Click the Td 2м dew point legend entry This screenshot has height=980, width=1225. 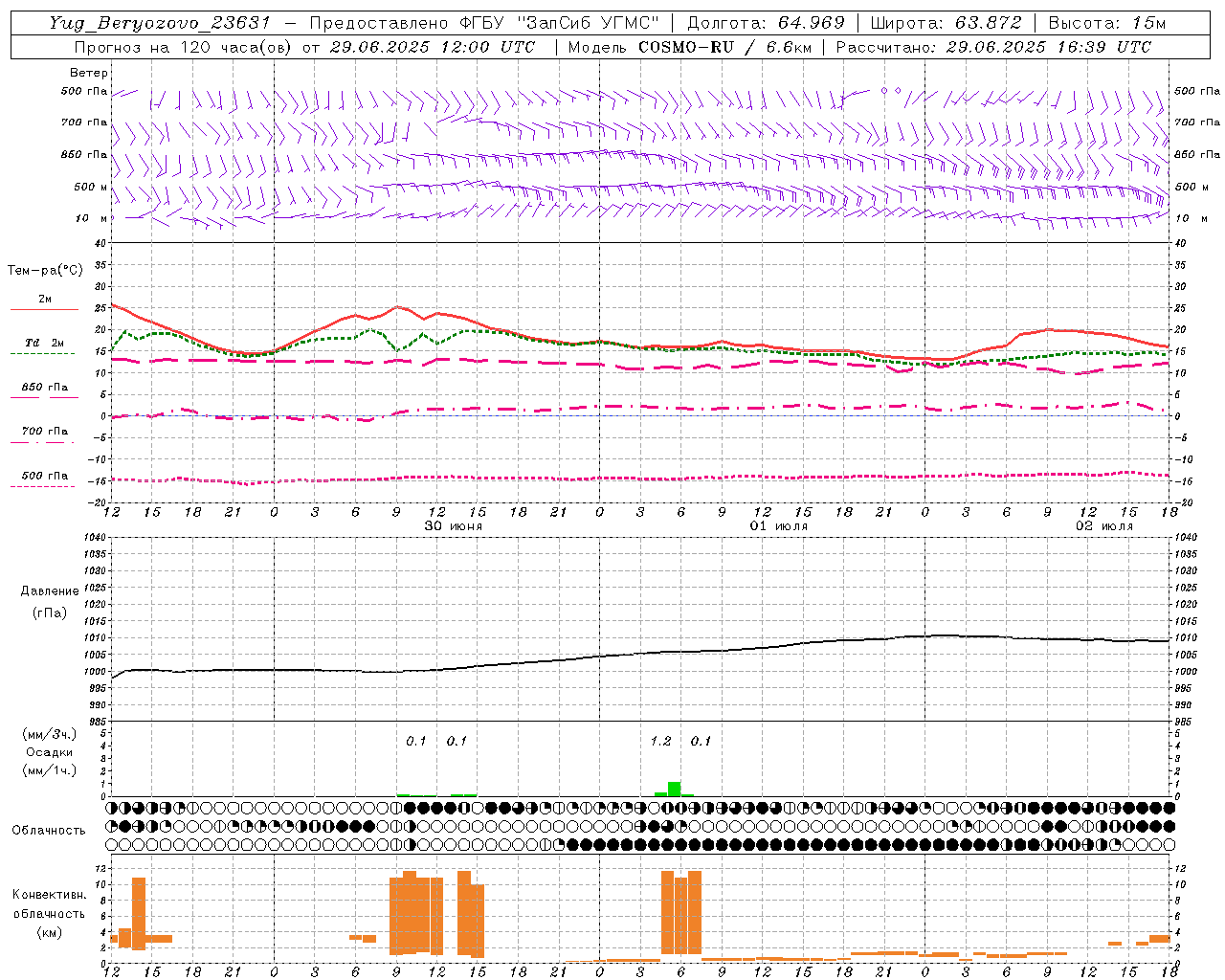pyautogui.click(x=44, y=343)
